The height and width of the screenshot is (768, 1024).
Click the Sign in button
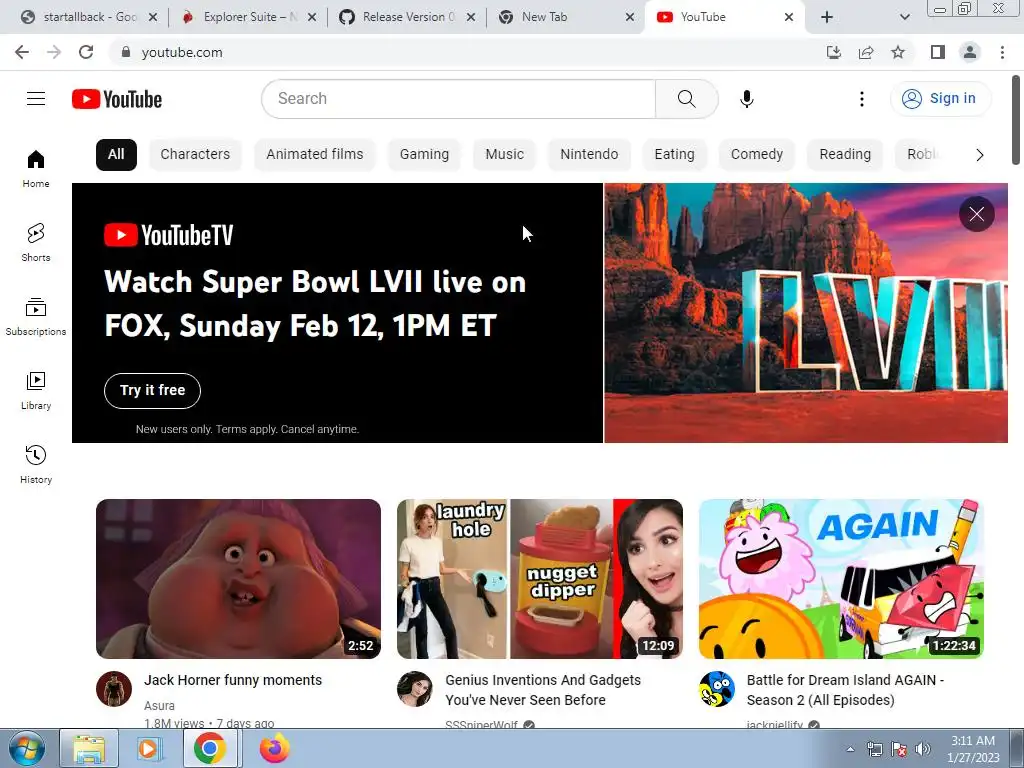click(940, 99)
